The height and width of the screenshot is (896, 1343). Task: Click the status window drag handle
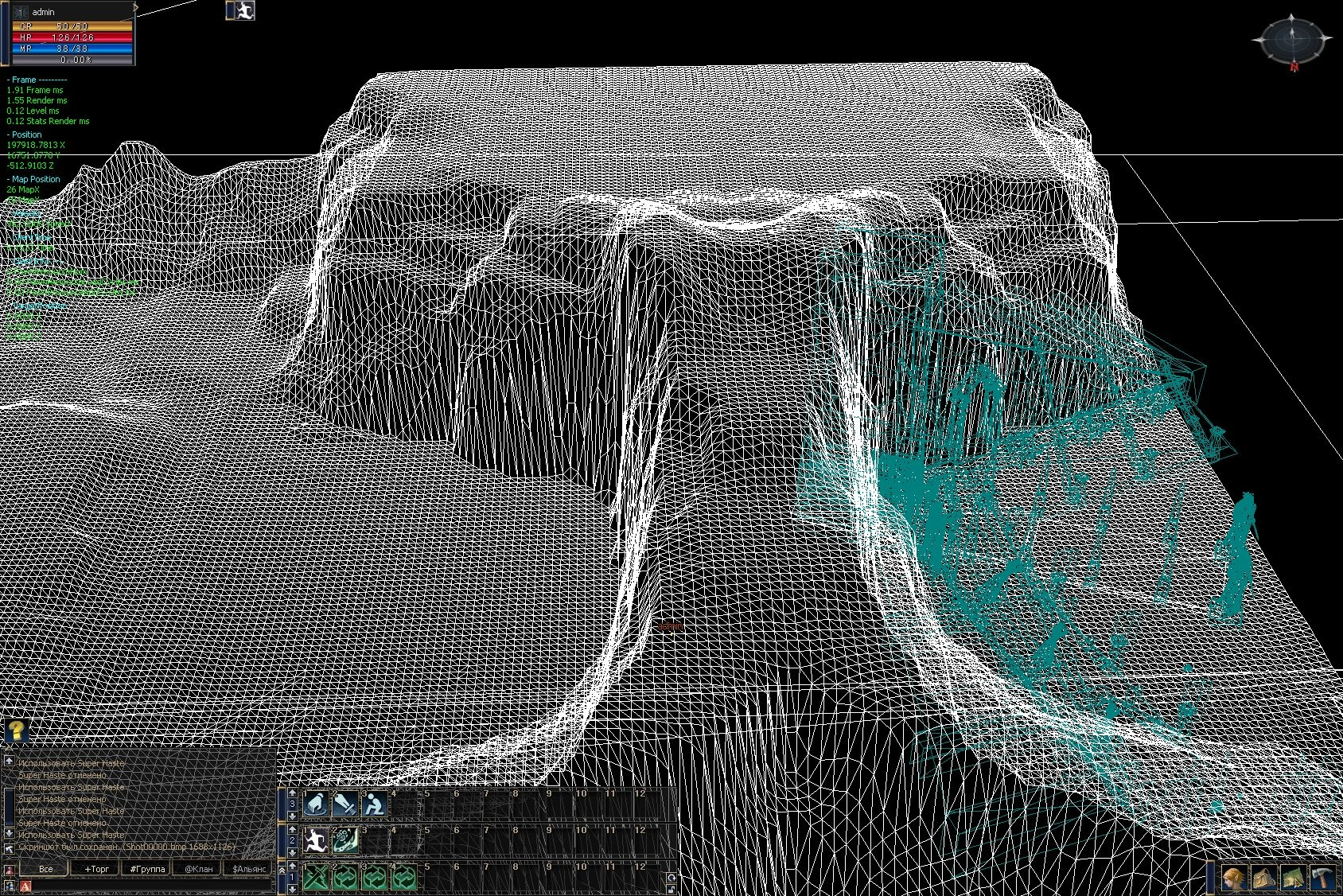(x=5, y=33)
